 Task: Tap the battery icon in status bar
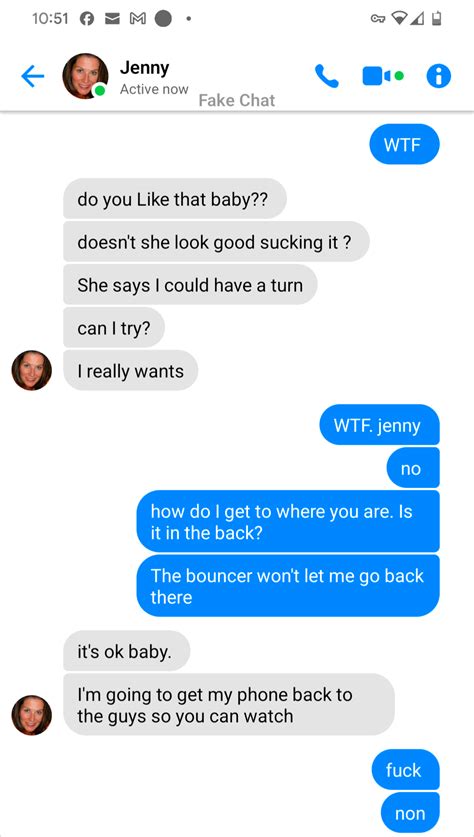point(437,19)
